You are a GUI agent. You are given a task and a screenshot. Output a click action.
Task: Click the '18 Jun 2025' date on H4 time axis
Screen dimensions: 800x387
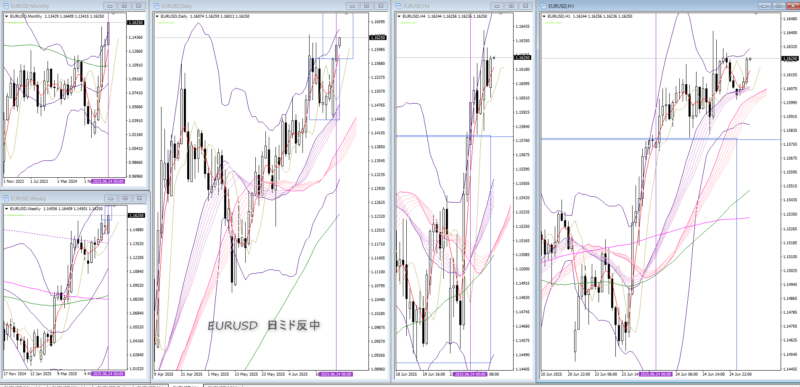click(x=406, y=374)
